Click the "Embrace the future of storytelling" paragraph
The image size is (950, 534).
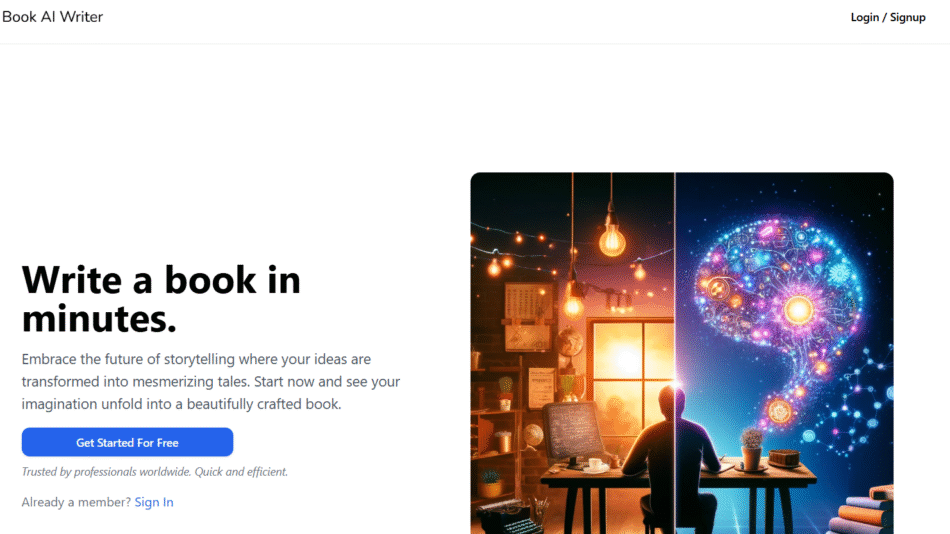(x=211, y=381)
